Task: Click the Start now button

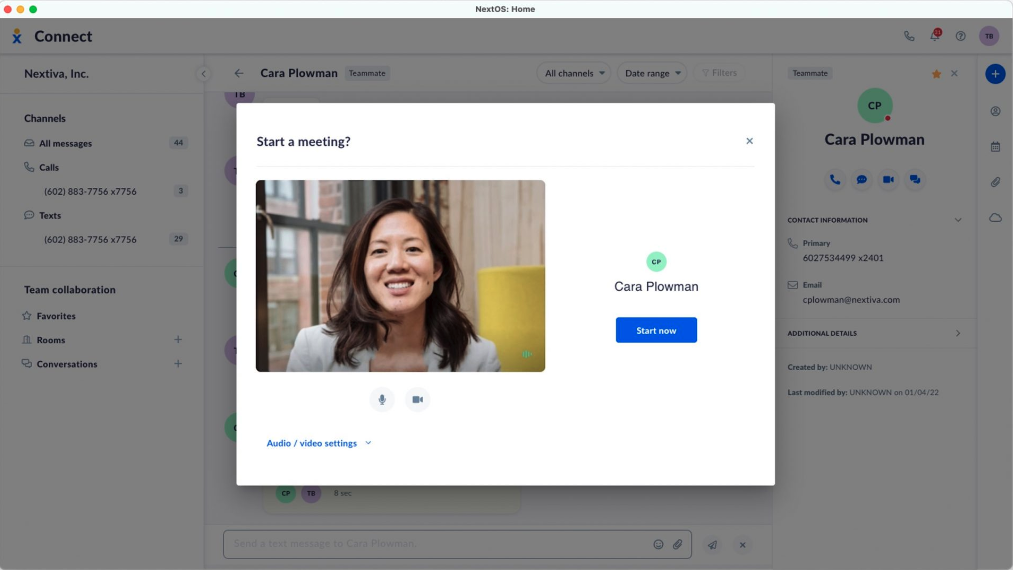Action: click(x=656, y=330)
